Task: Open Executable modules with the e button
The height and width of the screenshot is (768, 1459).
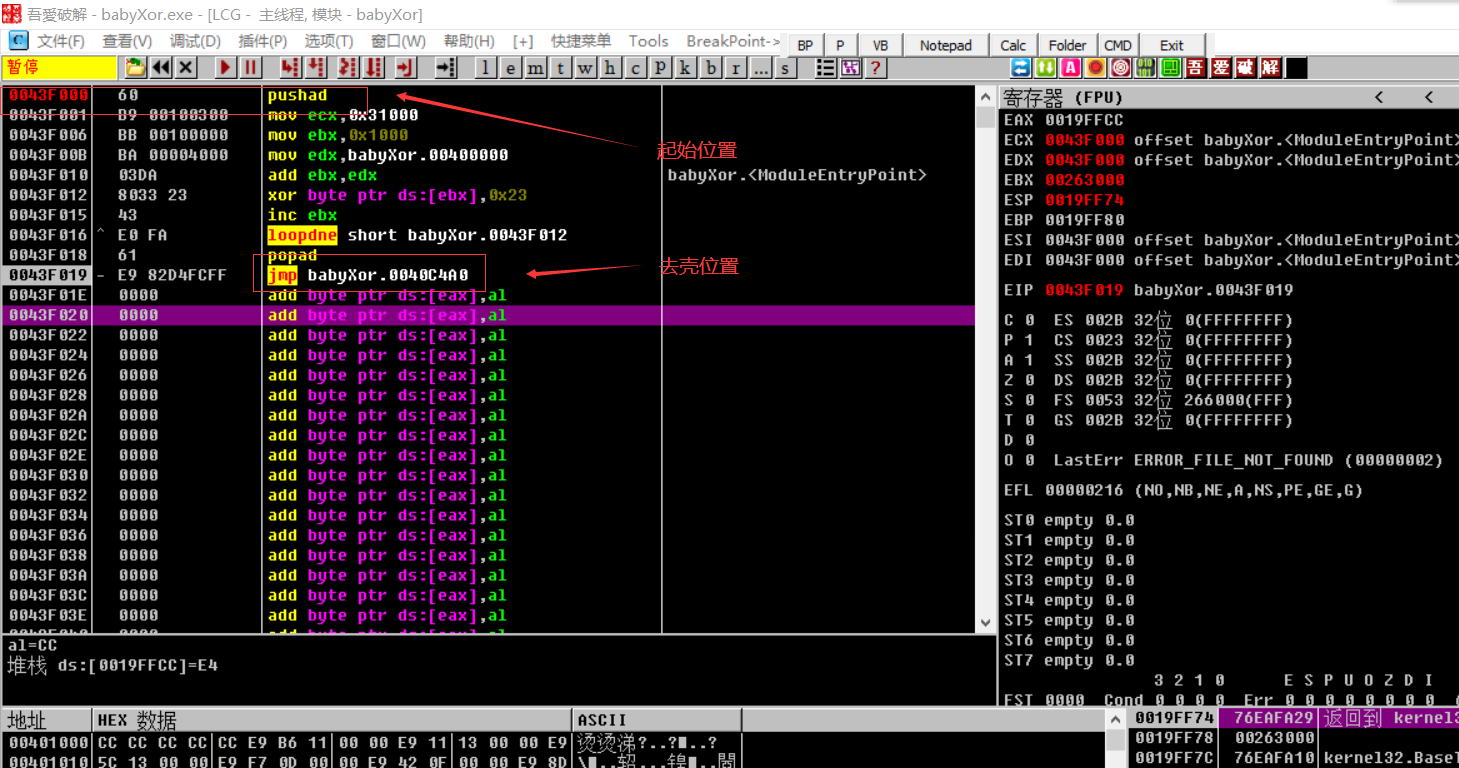Action: click(x=511, y=68)
